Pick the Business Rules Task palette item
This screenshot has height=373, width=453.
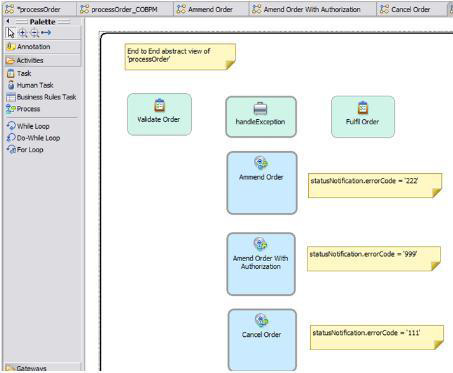(x=41, y=97)
